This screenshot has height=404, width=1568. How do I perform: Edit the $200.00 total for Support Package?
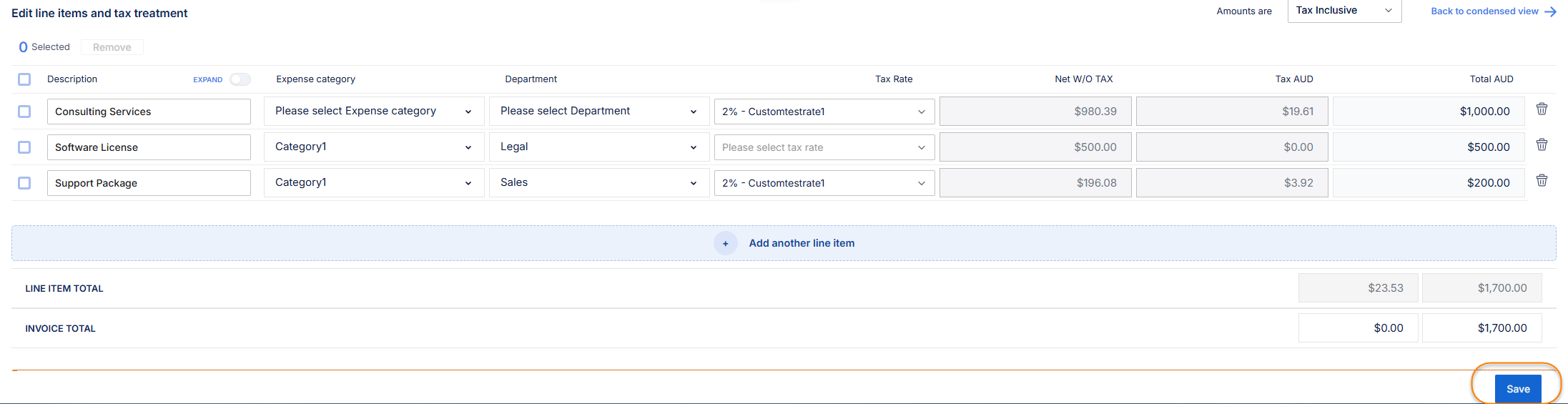[x=1429, y=183]
